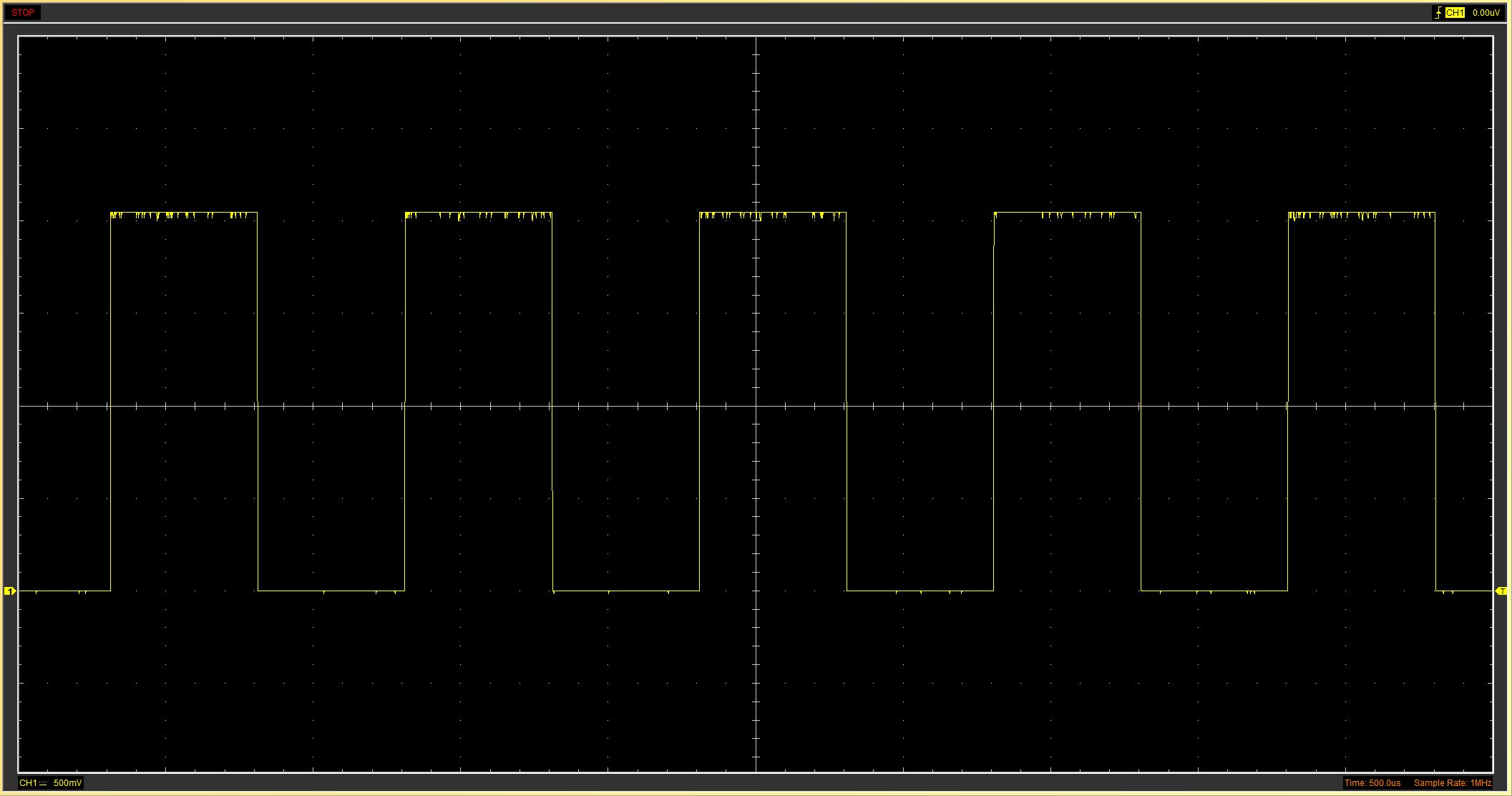Click the rising-edge trigger slope icon
This screenshot has height=796, width=1512.
point(1438,13)
